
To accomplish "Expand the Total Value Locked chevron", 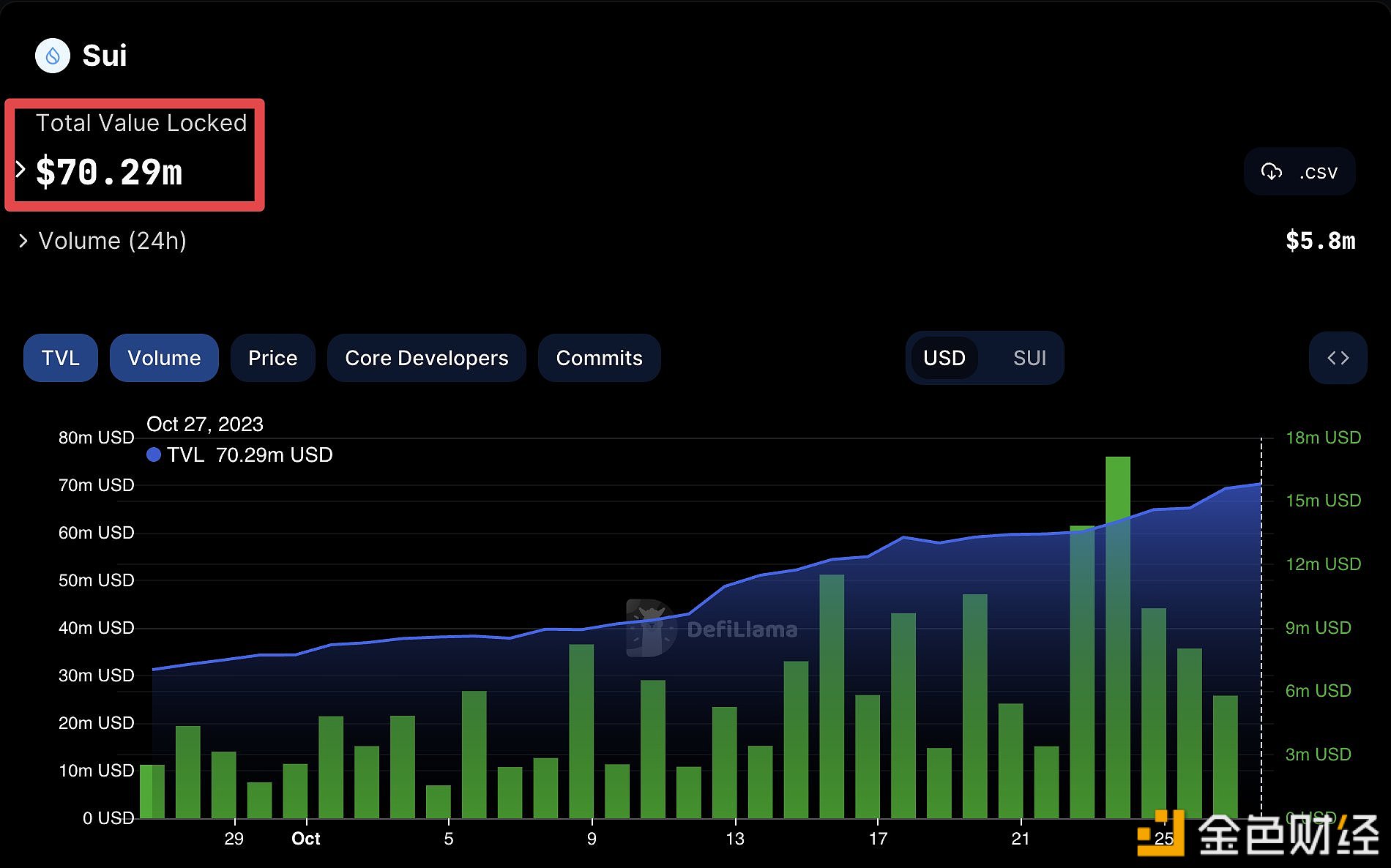I will click(21, 170).
